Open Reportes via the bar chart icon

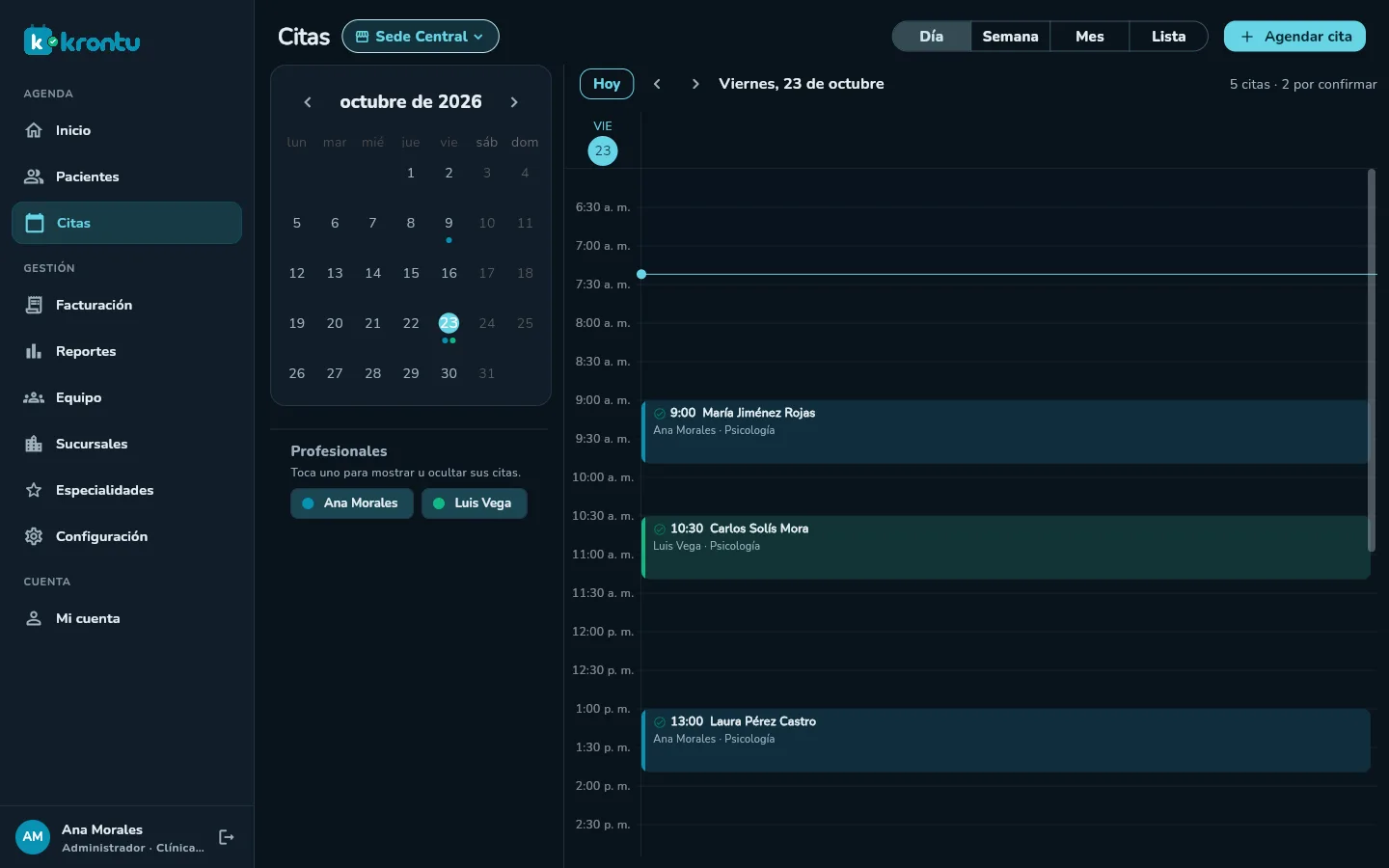point(34,351)
